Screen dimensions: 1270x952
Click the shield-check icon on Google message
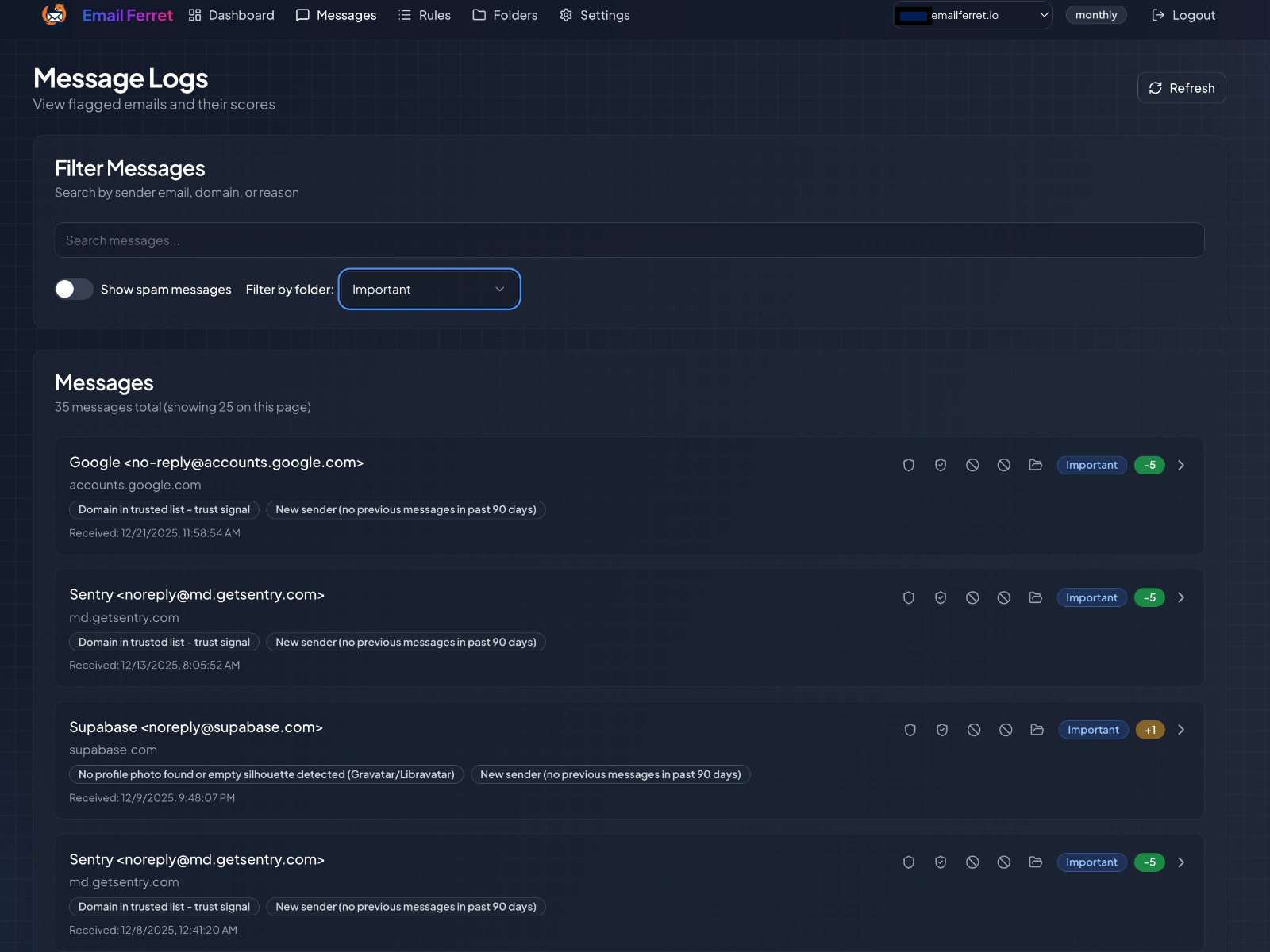[941, 466]
